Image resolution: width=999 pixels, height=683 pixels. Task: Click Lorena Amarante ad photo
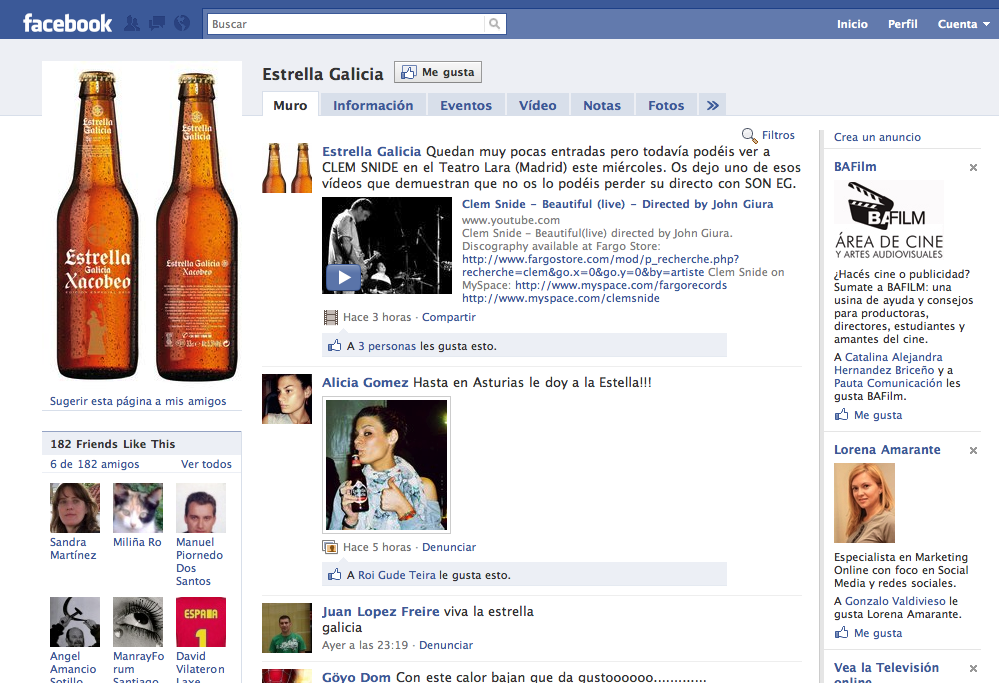pos(865,503)
